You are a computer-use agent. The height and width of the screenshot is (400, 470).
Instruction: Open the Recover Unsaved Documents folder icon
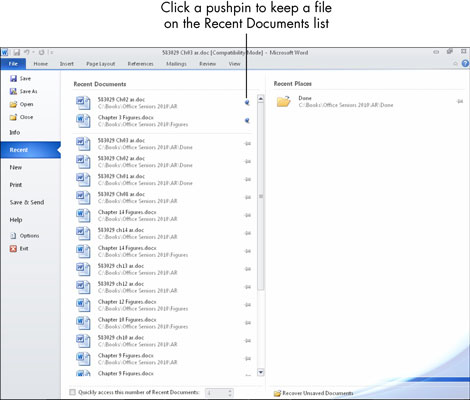(277, 393)
